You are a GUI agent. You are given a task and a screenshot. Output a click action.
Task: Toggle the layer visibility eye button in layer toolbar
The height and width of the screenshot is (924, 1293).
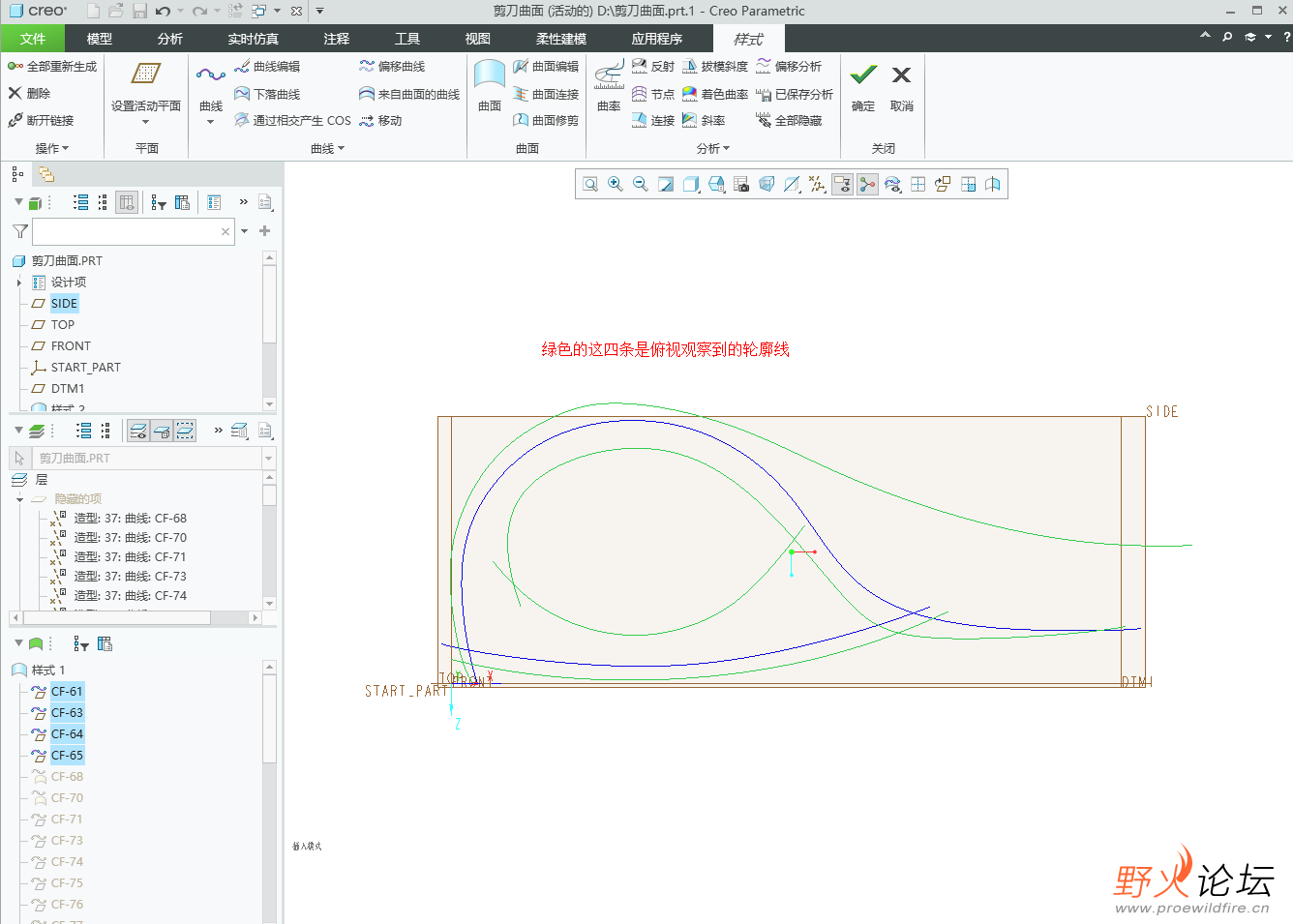click(138, 431)
